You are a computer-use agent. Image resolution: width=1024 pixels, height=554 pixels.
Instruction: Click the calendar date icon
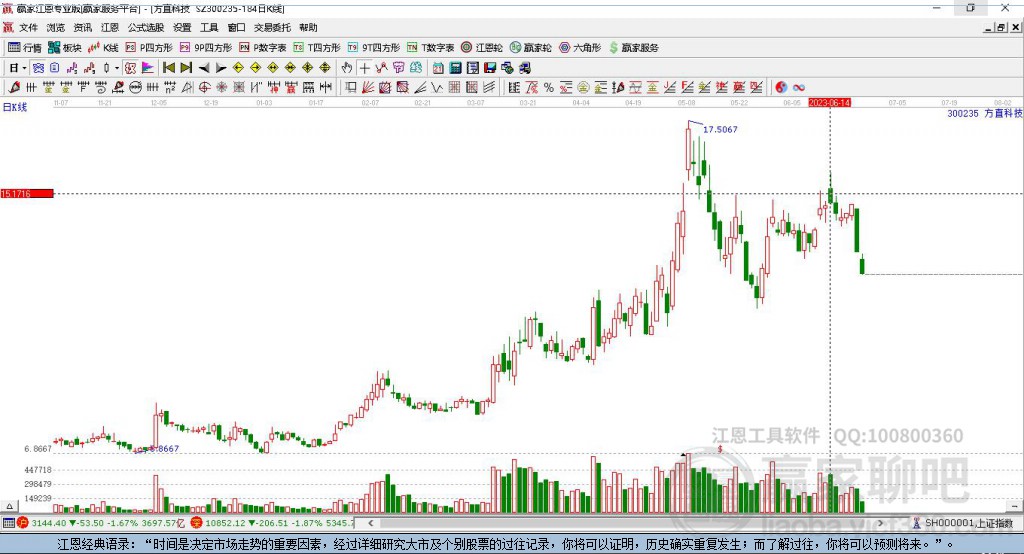(x=438, y=68)
